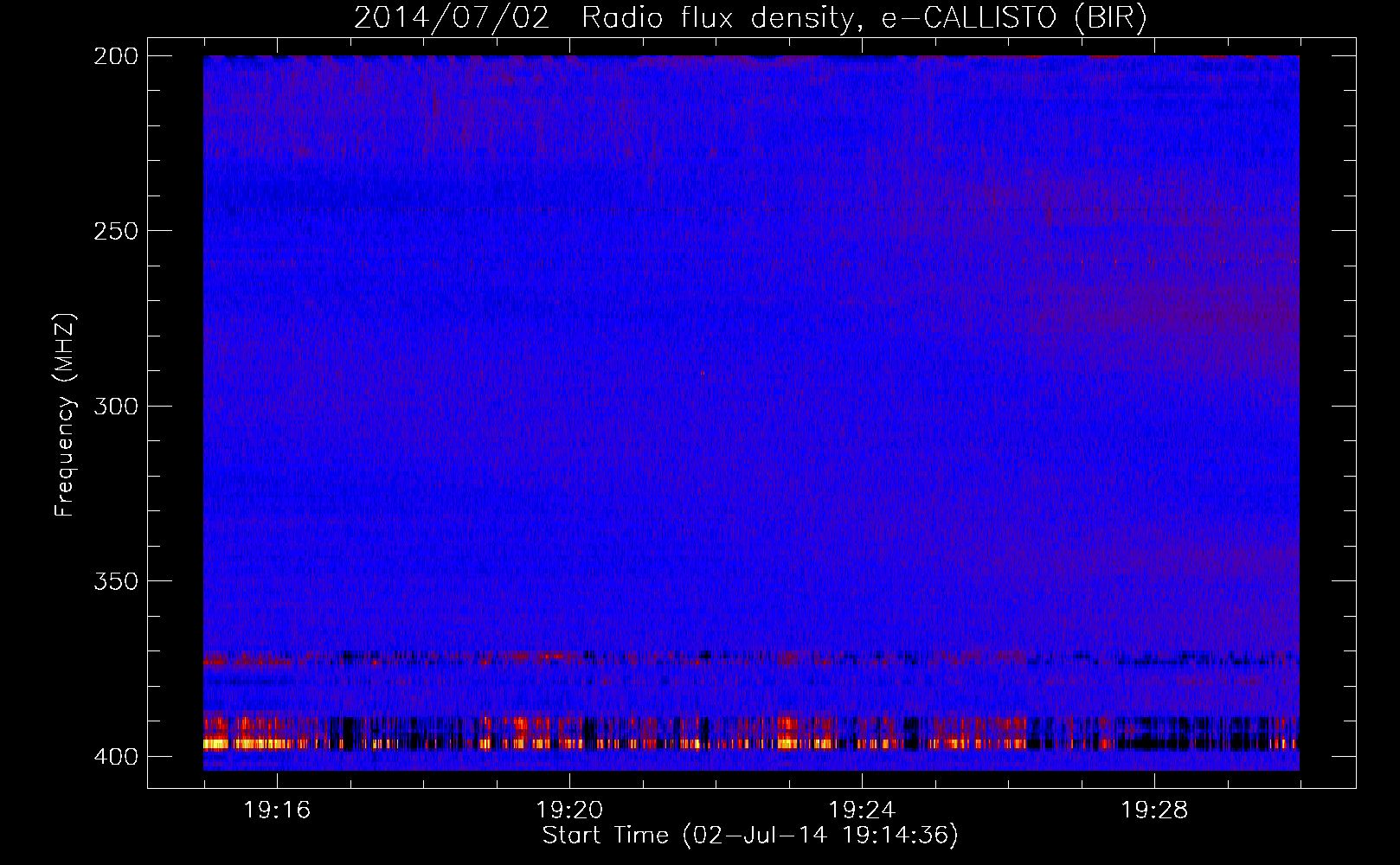Screen dimensions: 1400x865
Task: Click the 400 frequency tick label
Action: tap(116, 756)
